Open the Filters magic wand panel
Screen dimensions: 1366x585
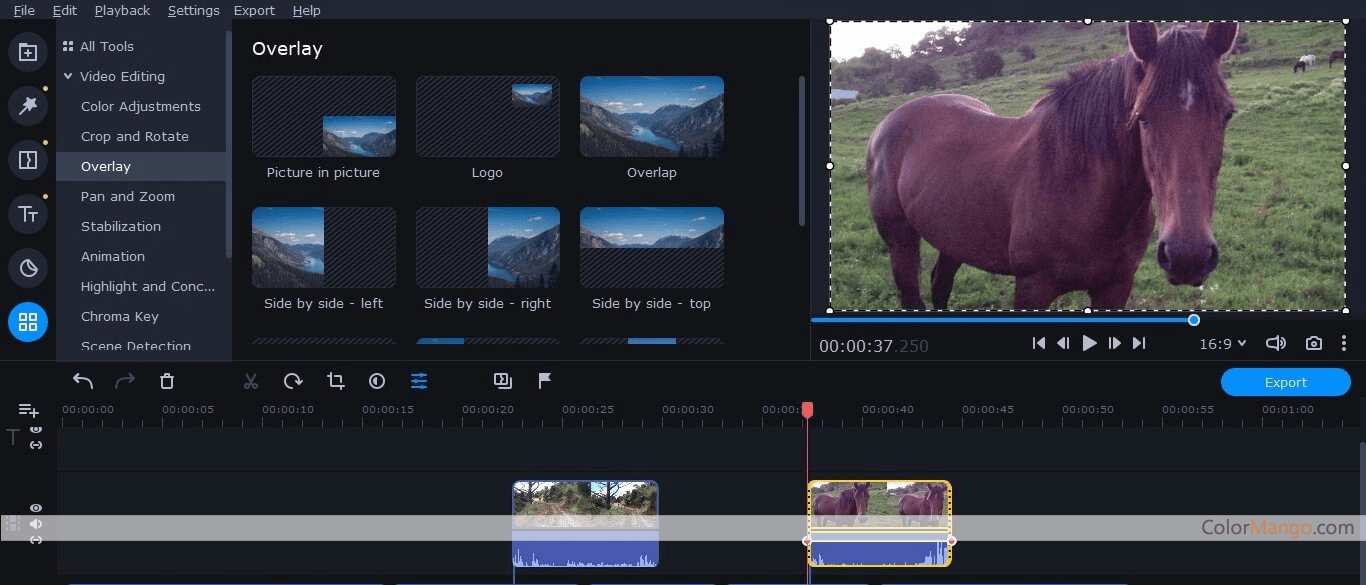tap(28, 105)
